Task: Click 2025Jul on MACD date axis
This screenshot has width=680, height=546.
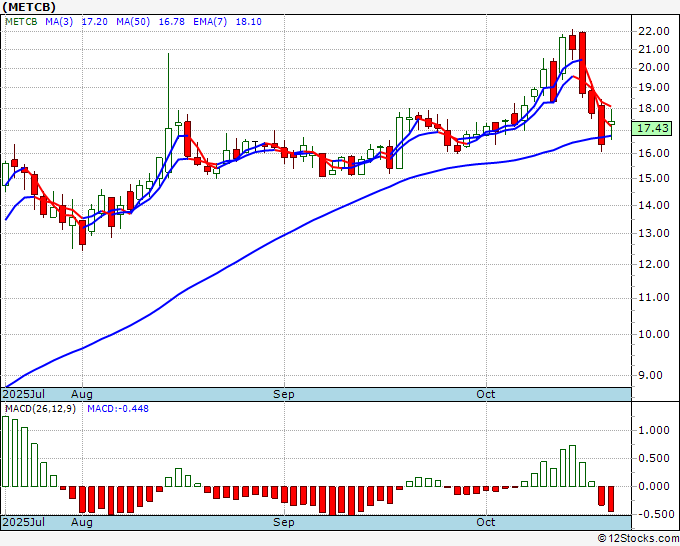Action: (24, 522)
